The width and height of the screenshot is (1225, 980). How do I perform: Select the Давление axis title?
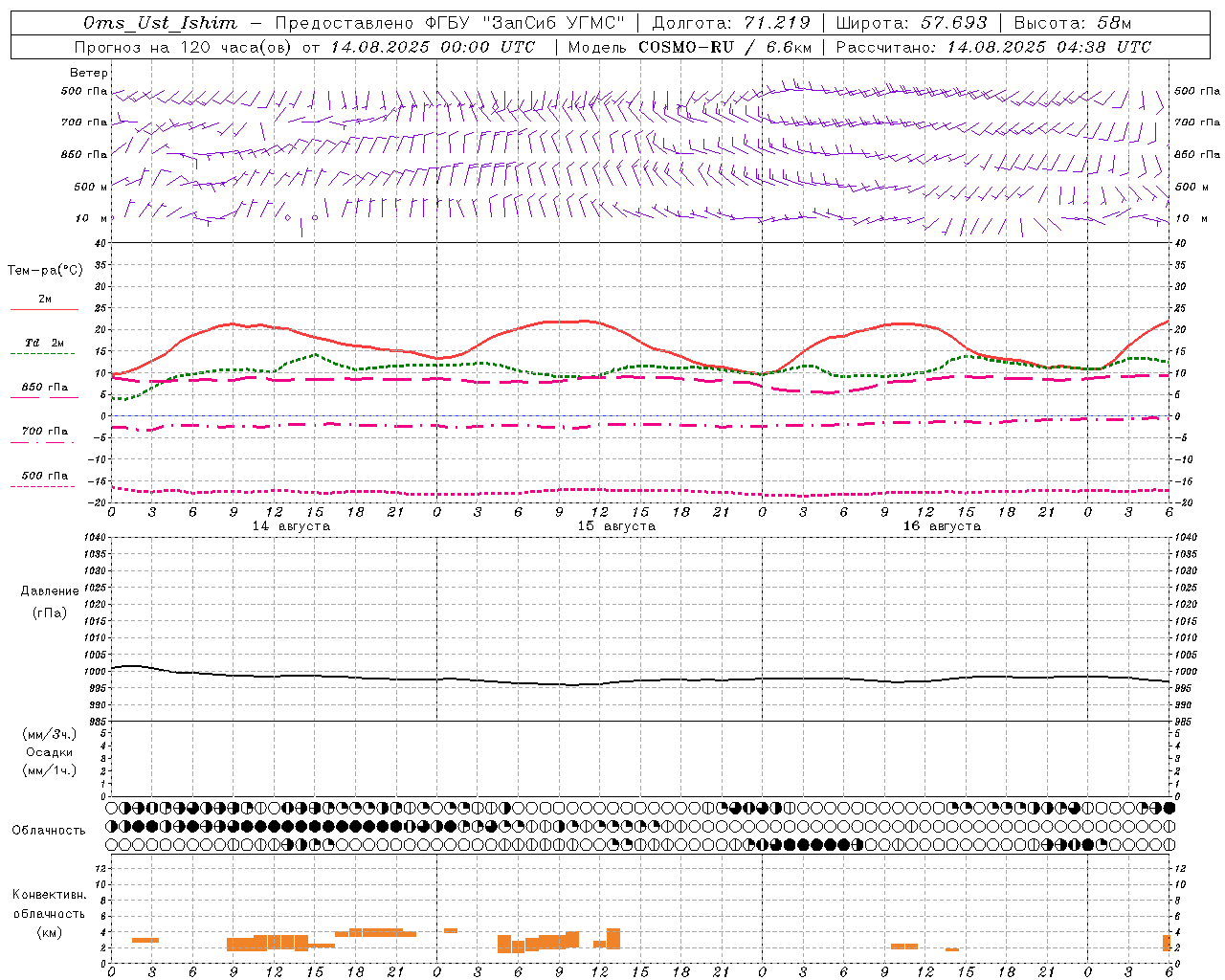(50, 590)
